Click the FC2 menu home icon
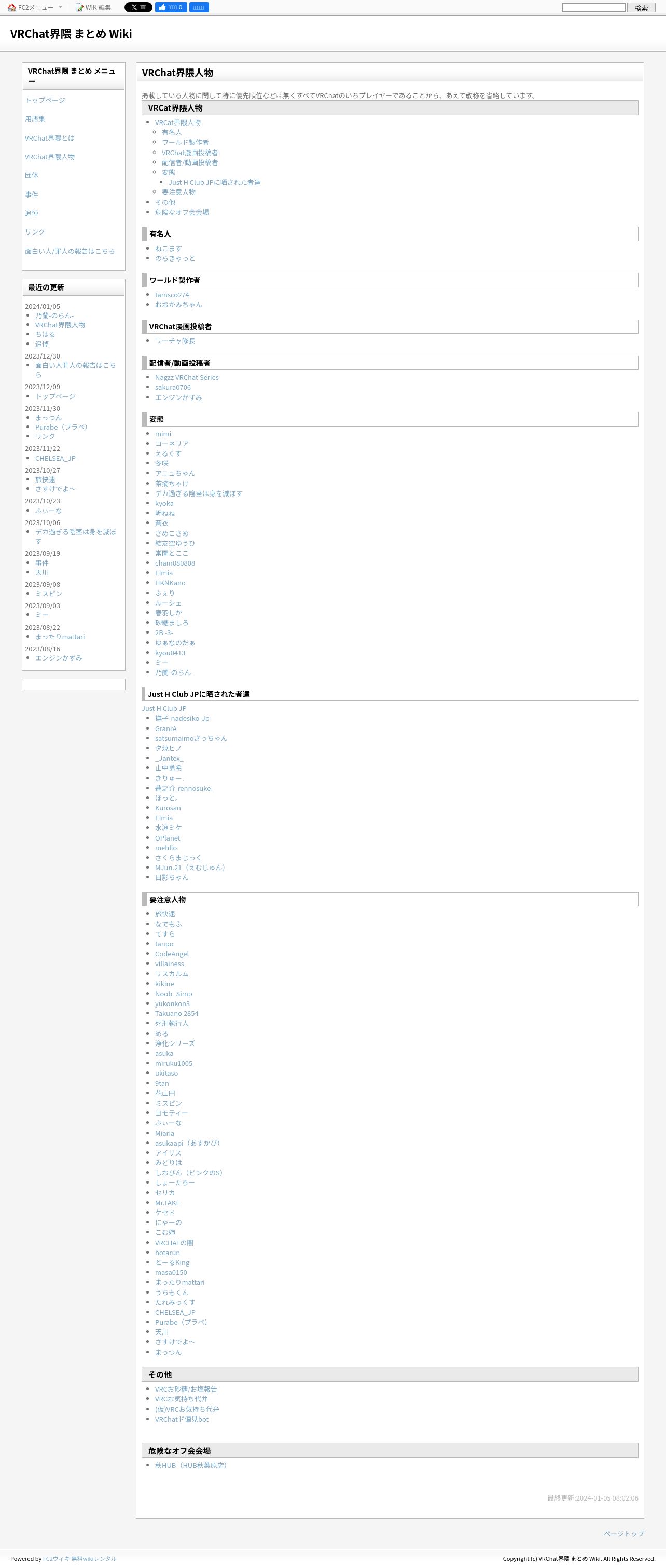This screenshot has height=1568, width=666. click(x=11, y=7)
